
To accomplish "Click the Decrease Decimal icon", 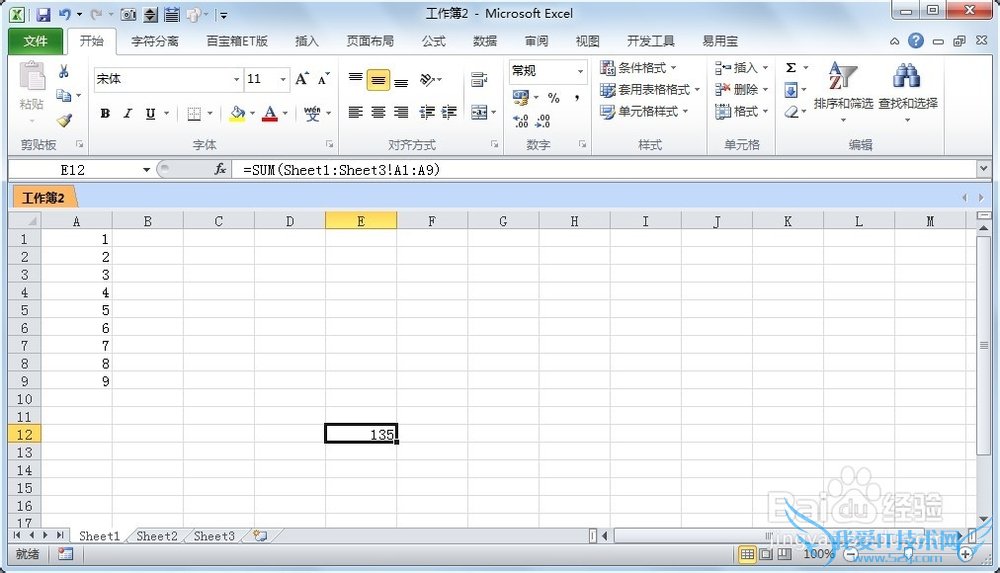I will coord(543,121).
